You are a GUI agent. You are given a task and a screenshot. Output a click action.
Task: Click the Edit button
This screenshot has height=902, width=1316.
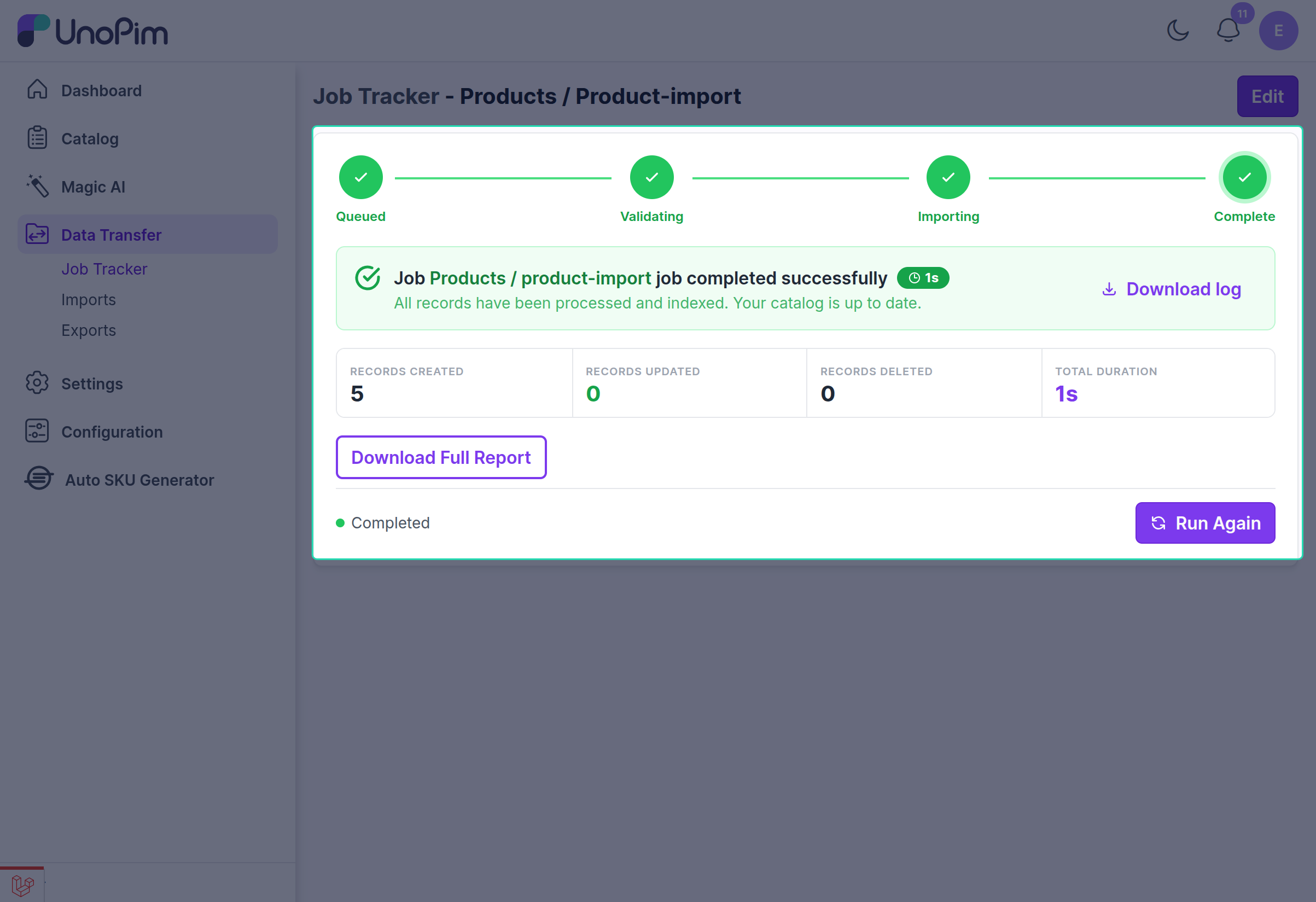[x=1267, y=96]
